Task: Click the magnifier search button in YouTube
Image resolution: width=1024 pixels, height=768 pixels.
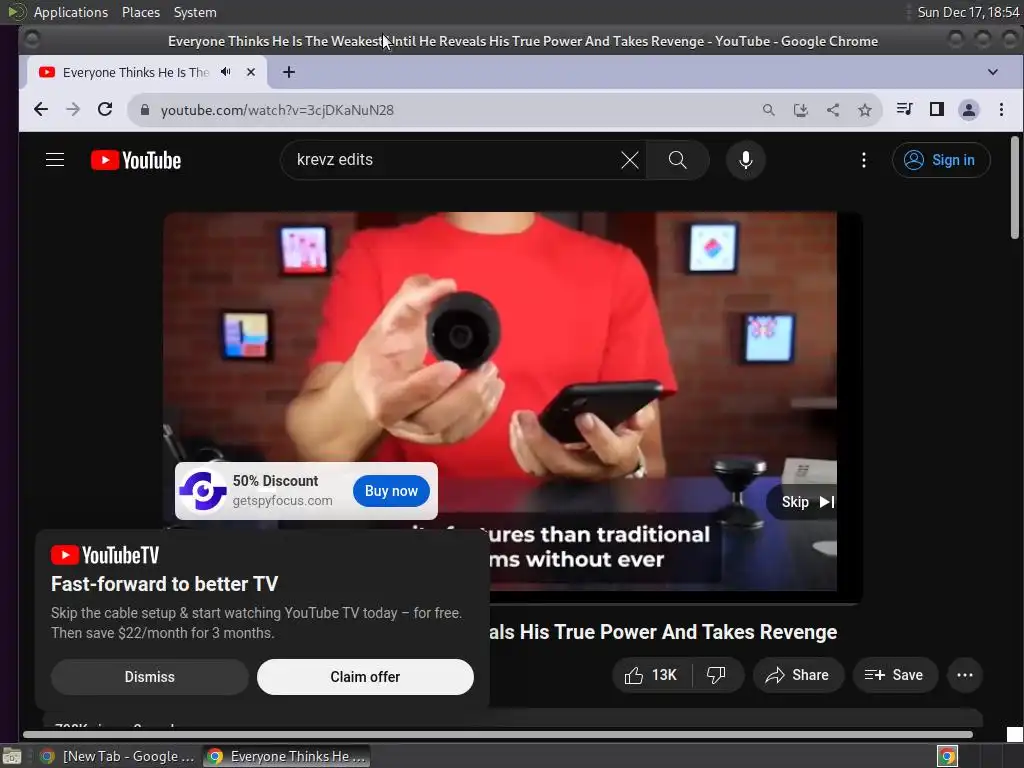Action: coord(677,160)
